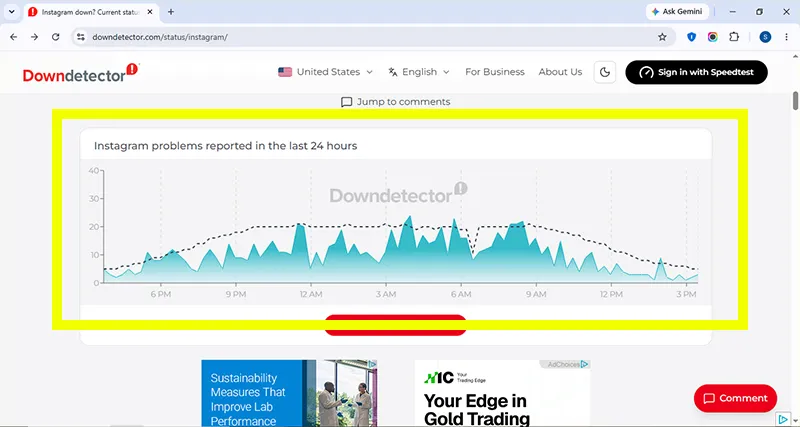This screenshot has width=800, height=427.
Task: View site information icon in address bar
Action: pos(81,37)
